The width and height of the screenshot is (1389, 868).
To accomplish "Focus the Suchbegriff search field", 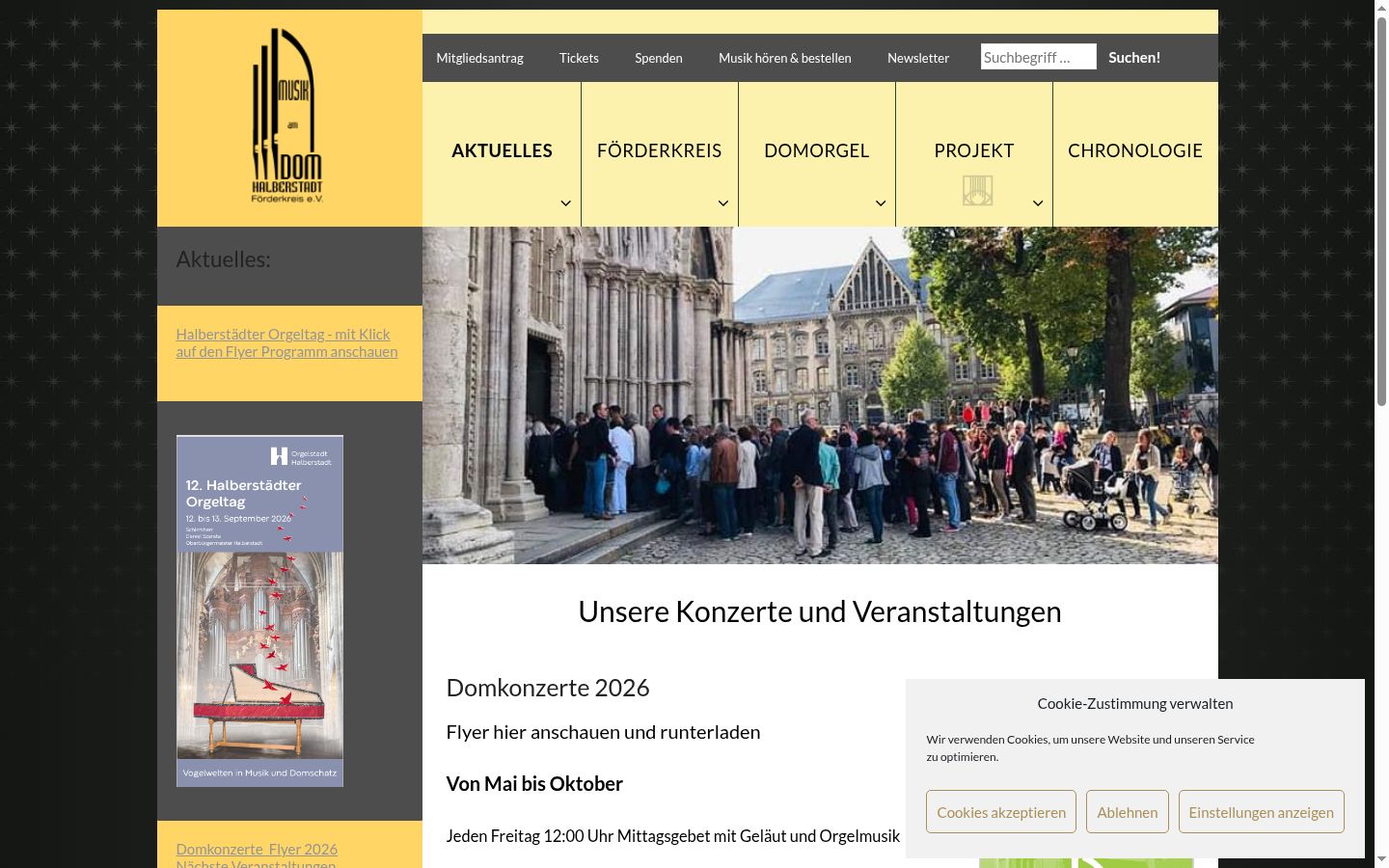I will tap(1039, 57).
